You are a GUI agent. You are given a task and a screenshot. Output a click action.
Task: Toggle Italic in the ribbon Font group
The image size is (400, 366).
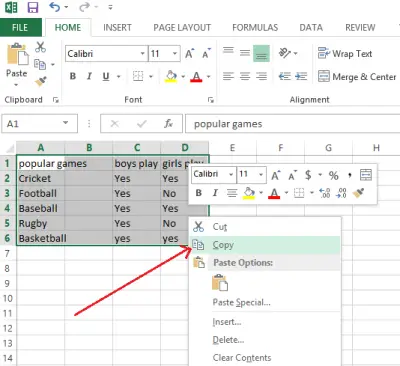[89, 76]
